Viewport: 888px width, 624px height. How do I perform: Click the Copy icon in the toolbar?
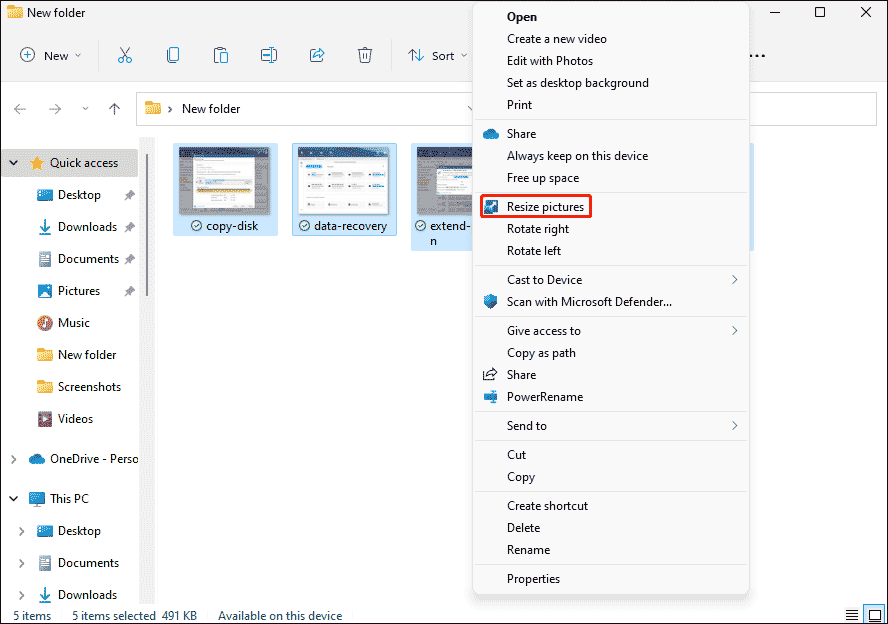point(172,55)
